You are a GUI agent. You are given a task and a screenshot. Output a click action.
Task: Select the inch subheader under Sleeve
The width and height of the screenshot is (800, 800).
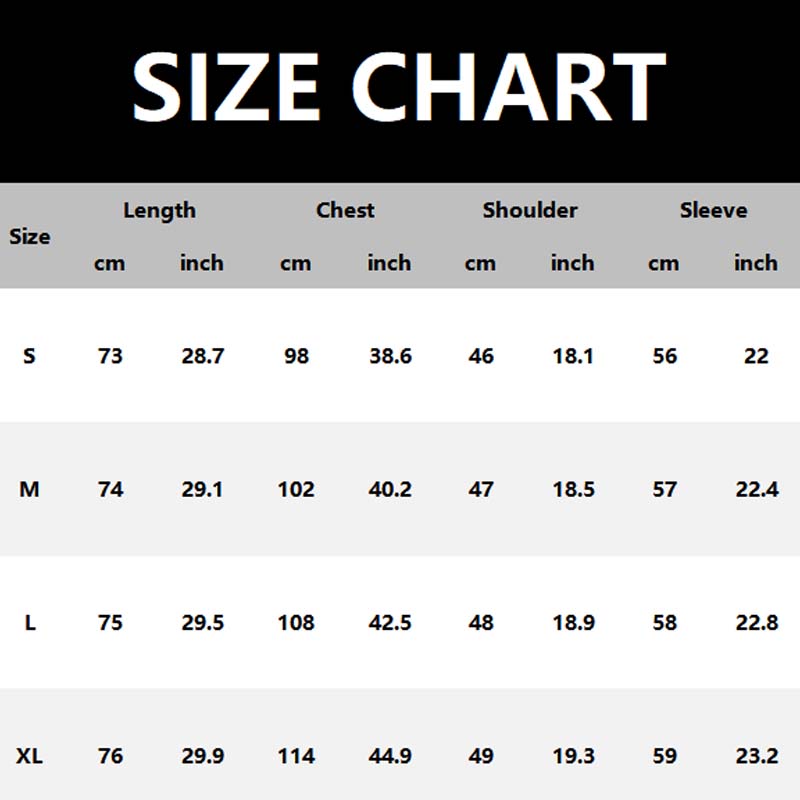pyautogui.click(x=756, y=264)
